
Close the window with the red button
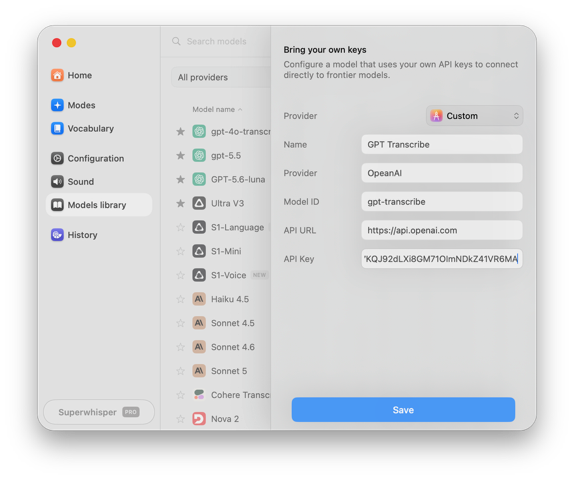pos(57,43)
